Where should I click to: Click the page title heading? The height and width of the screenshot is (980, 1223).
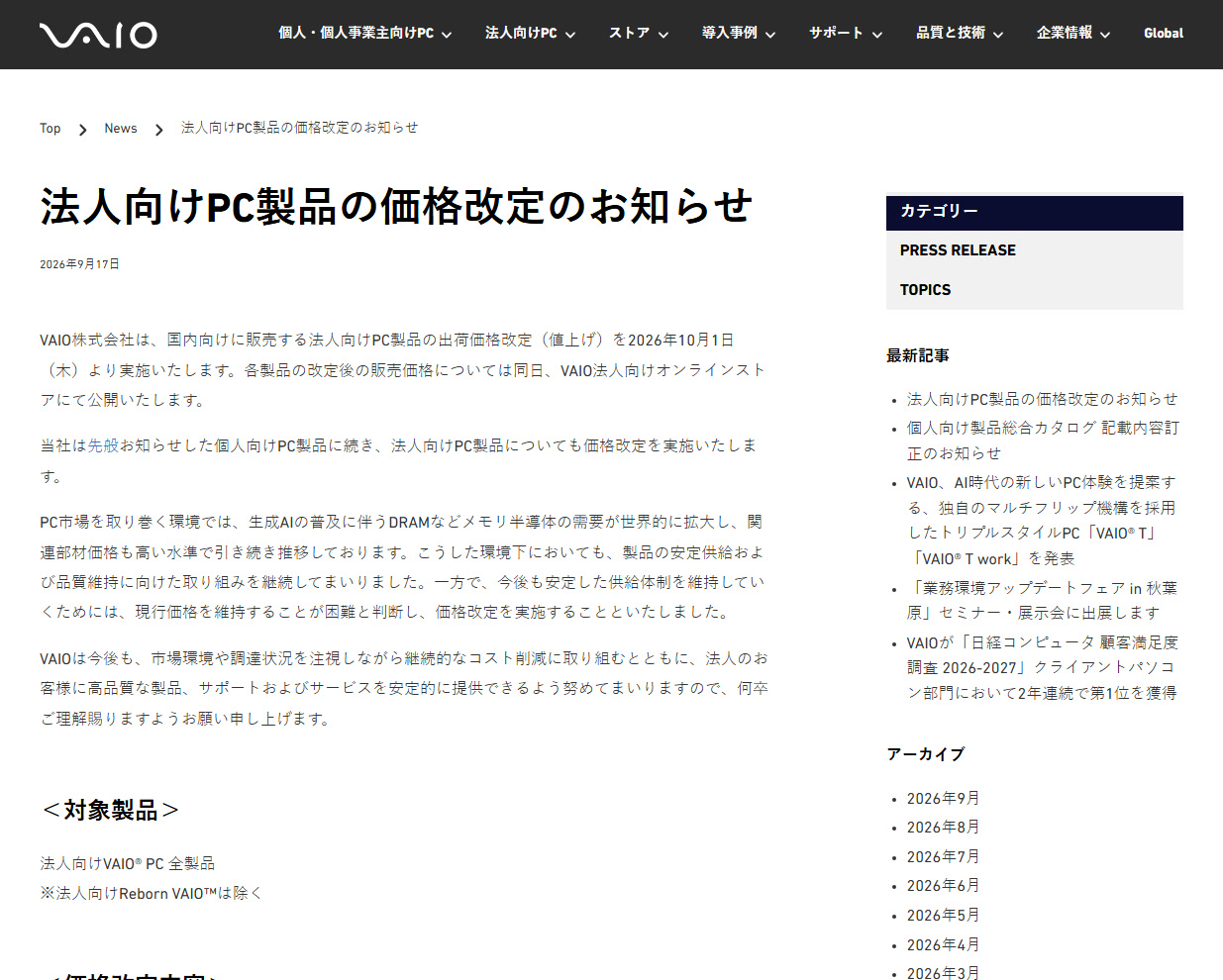(396, 206)
